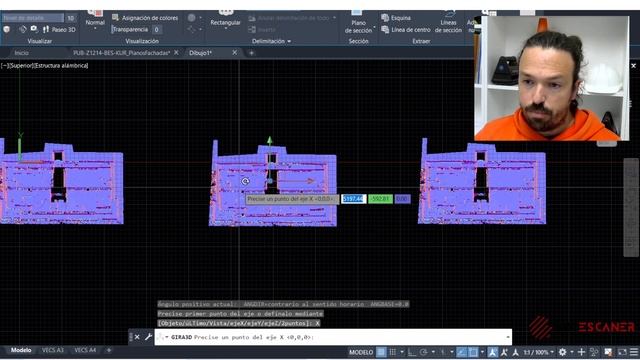Choose the Esquina extract tool
Viewport: 640px width, 360px height.
pos(396,18)
